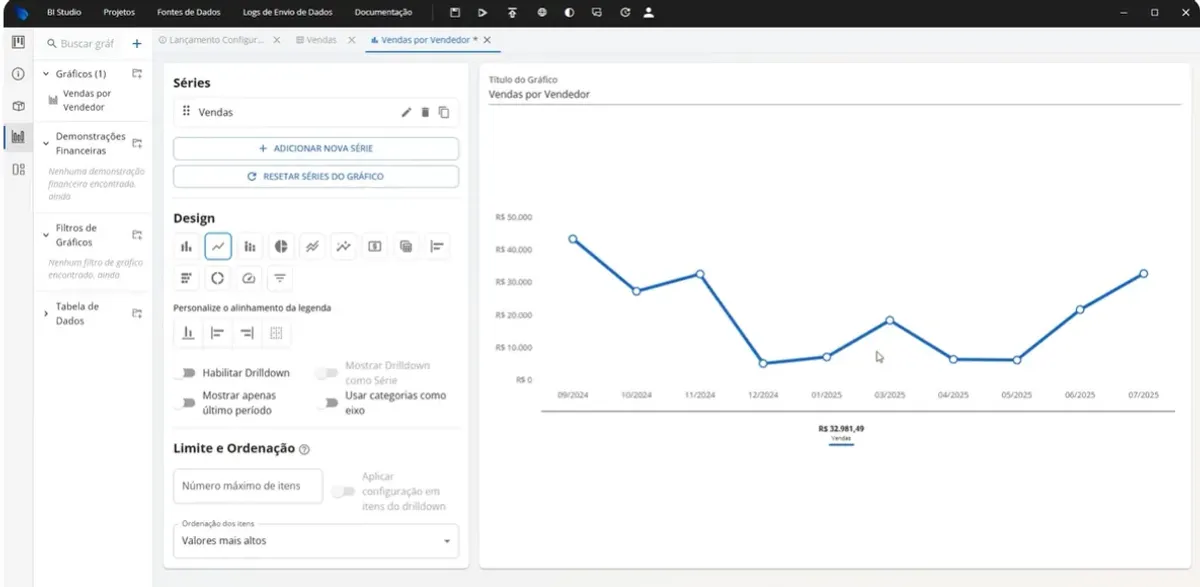Toggle Mostrar apenas último período switch
The width and height of the screenshot is (1200, 587).
184,403
